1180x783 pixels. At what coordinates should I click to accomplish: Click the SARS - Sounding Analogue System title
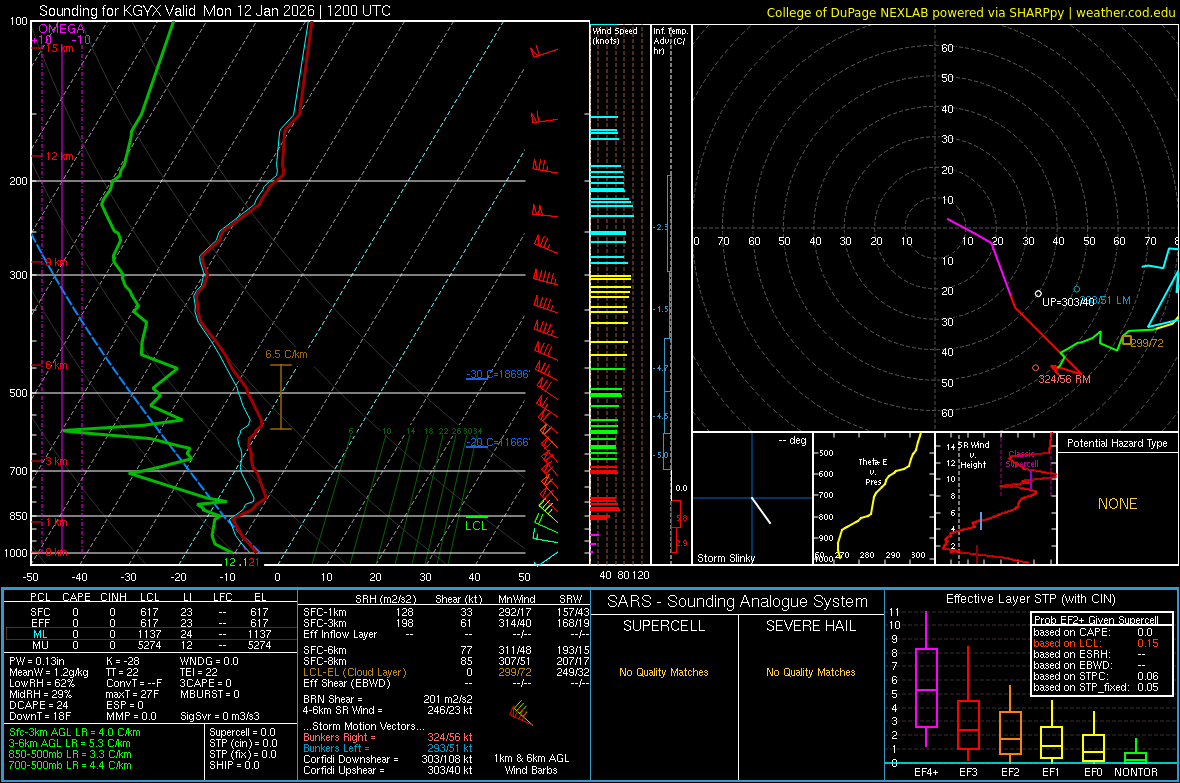[x=737, y=601]
